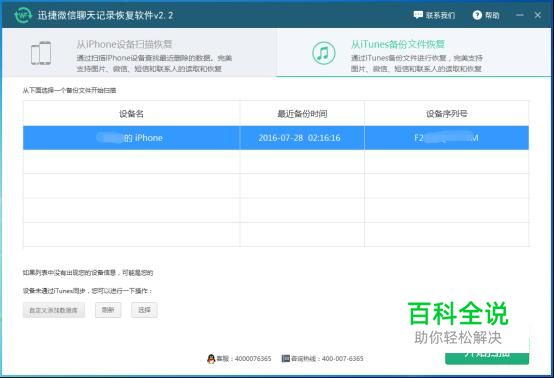Click the QQ penguin customer service icon
This screenshot has width=554, height=378.
click(x=211, y=359)
